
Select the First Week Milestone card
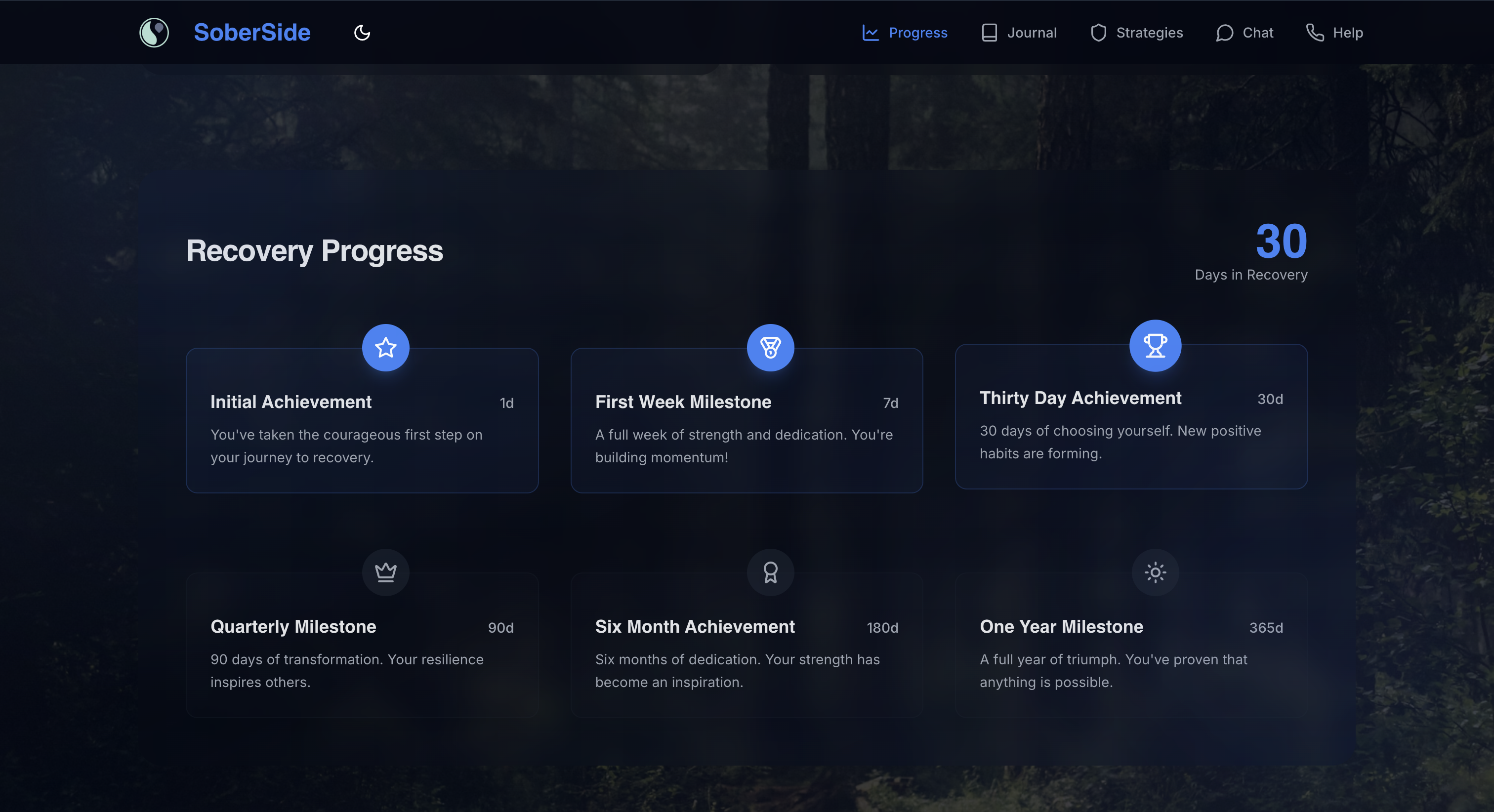point(747,429)
